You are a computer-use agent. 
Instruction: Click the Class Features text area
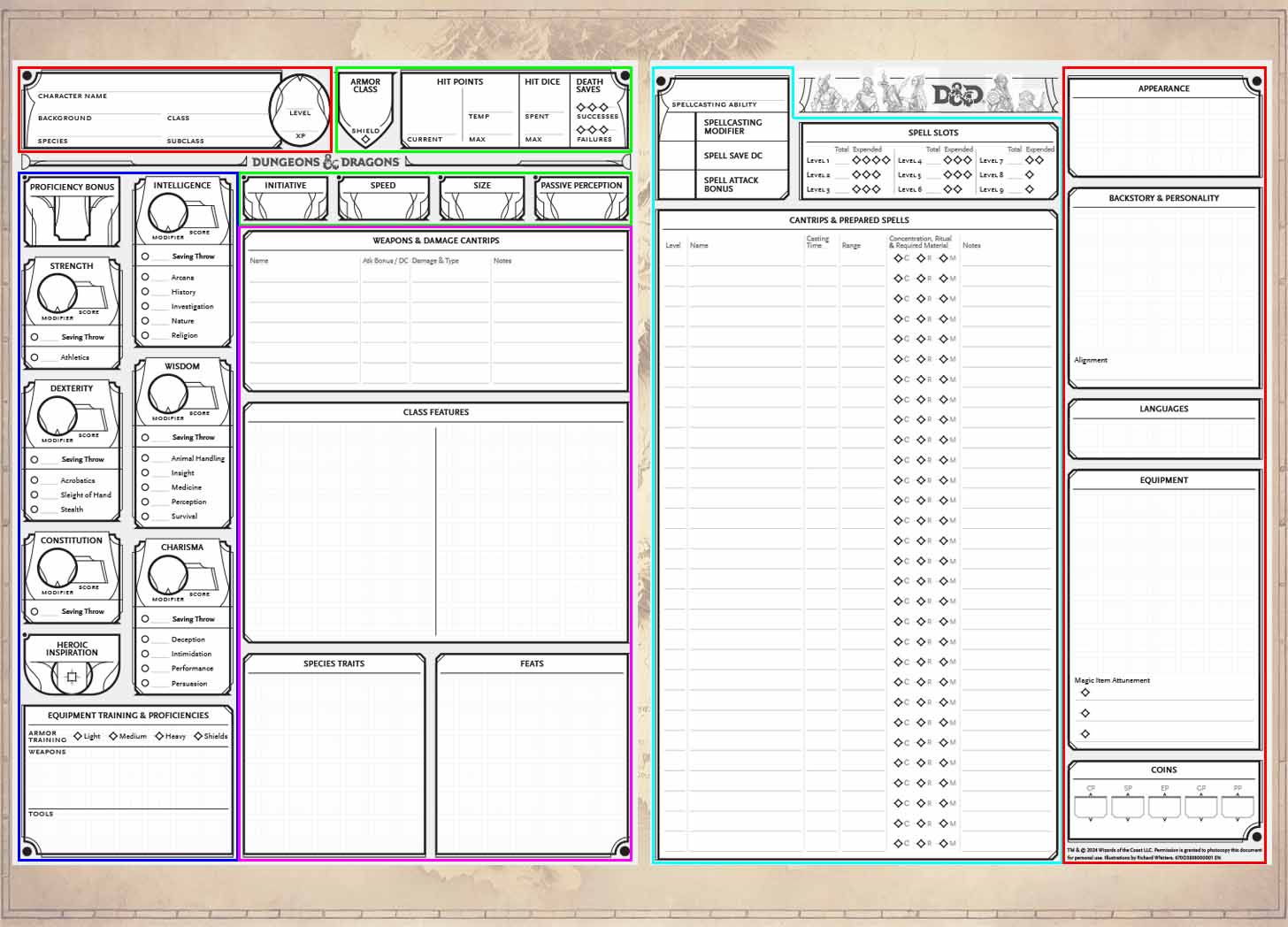(435, 529)
